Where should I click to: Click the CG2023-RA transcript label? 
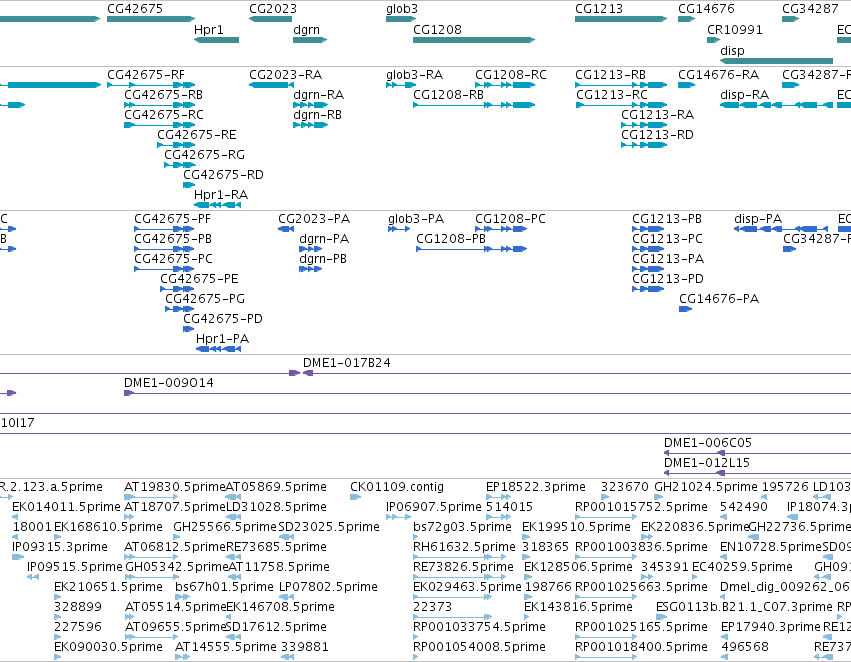pyautogui.click(x=285, y=75)
